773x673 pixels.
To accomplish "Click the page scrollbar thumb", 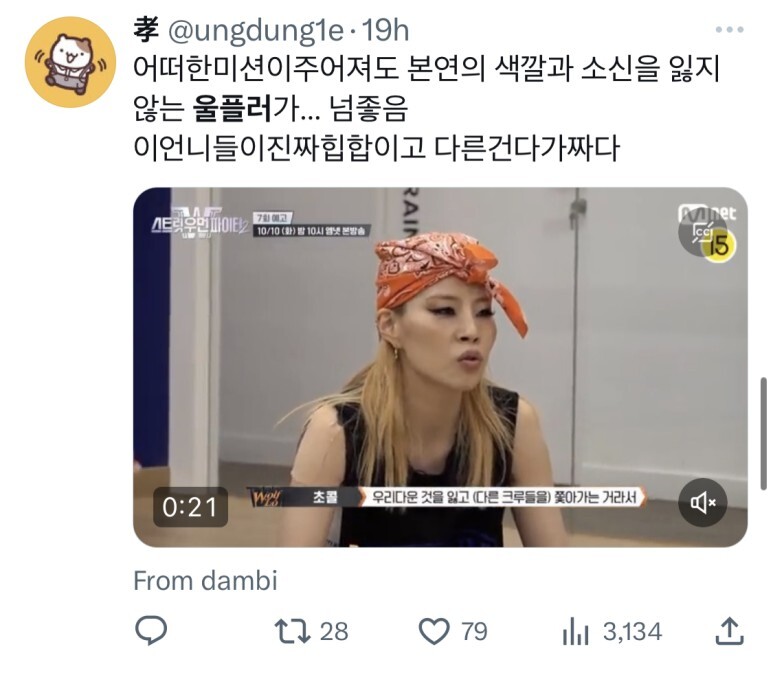I will (x=764, y=433).
